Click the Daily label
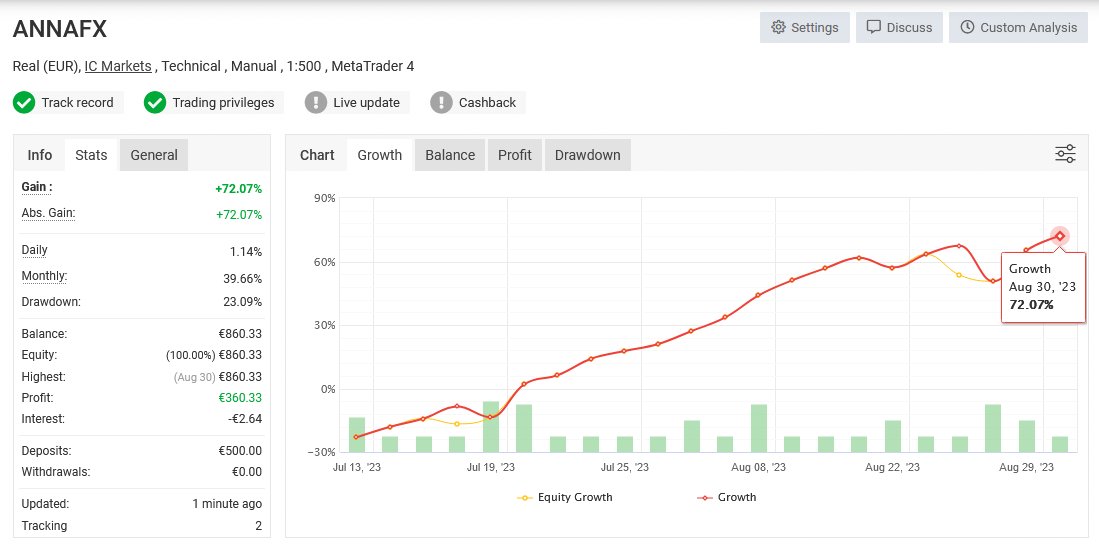The width and height of the screenshot is (1099, 556). [x=34, y=250]
